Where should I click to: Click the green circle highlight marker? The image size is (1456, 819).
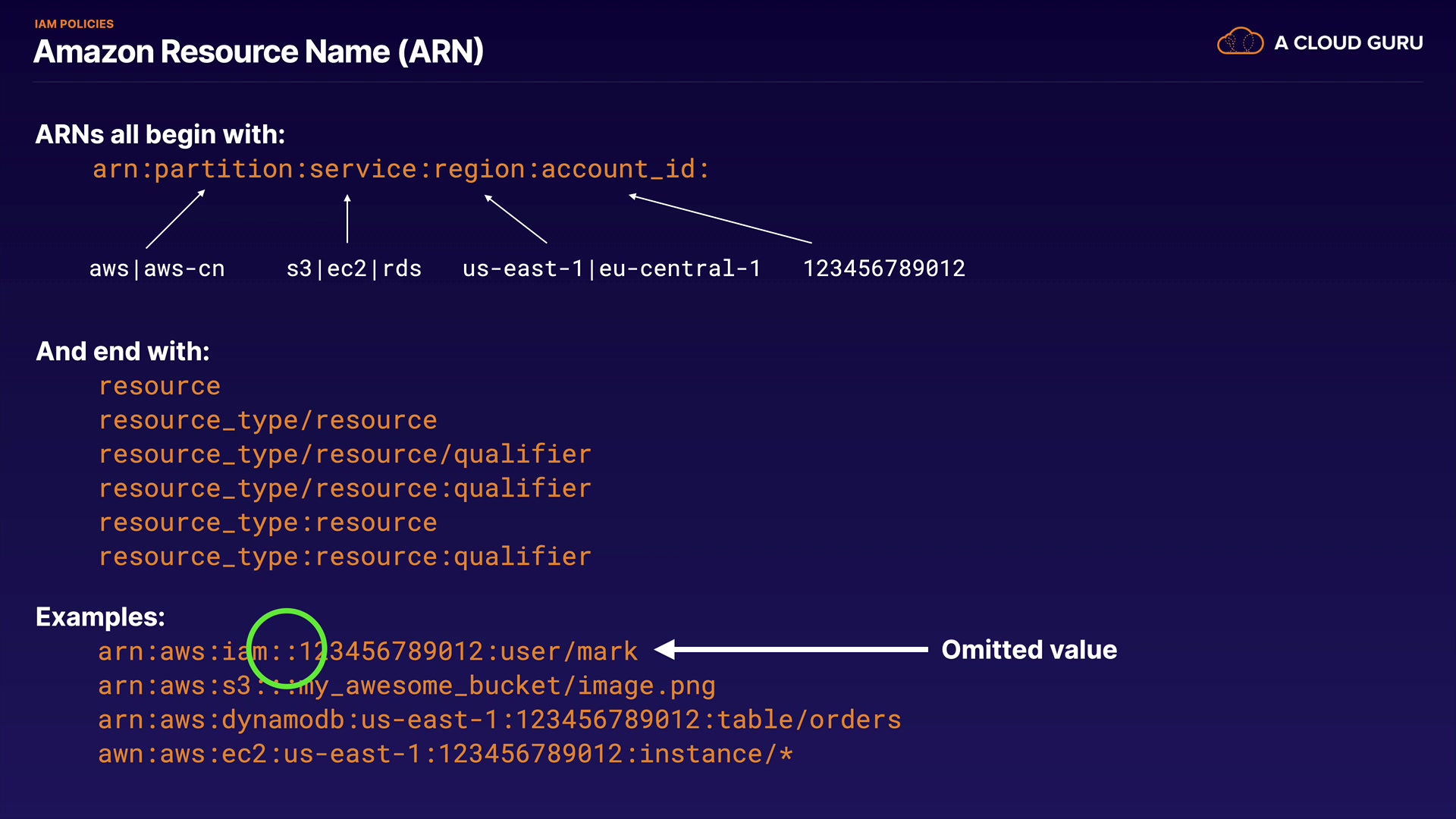[287, 611]
